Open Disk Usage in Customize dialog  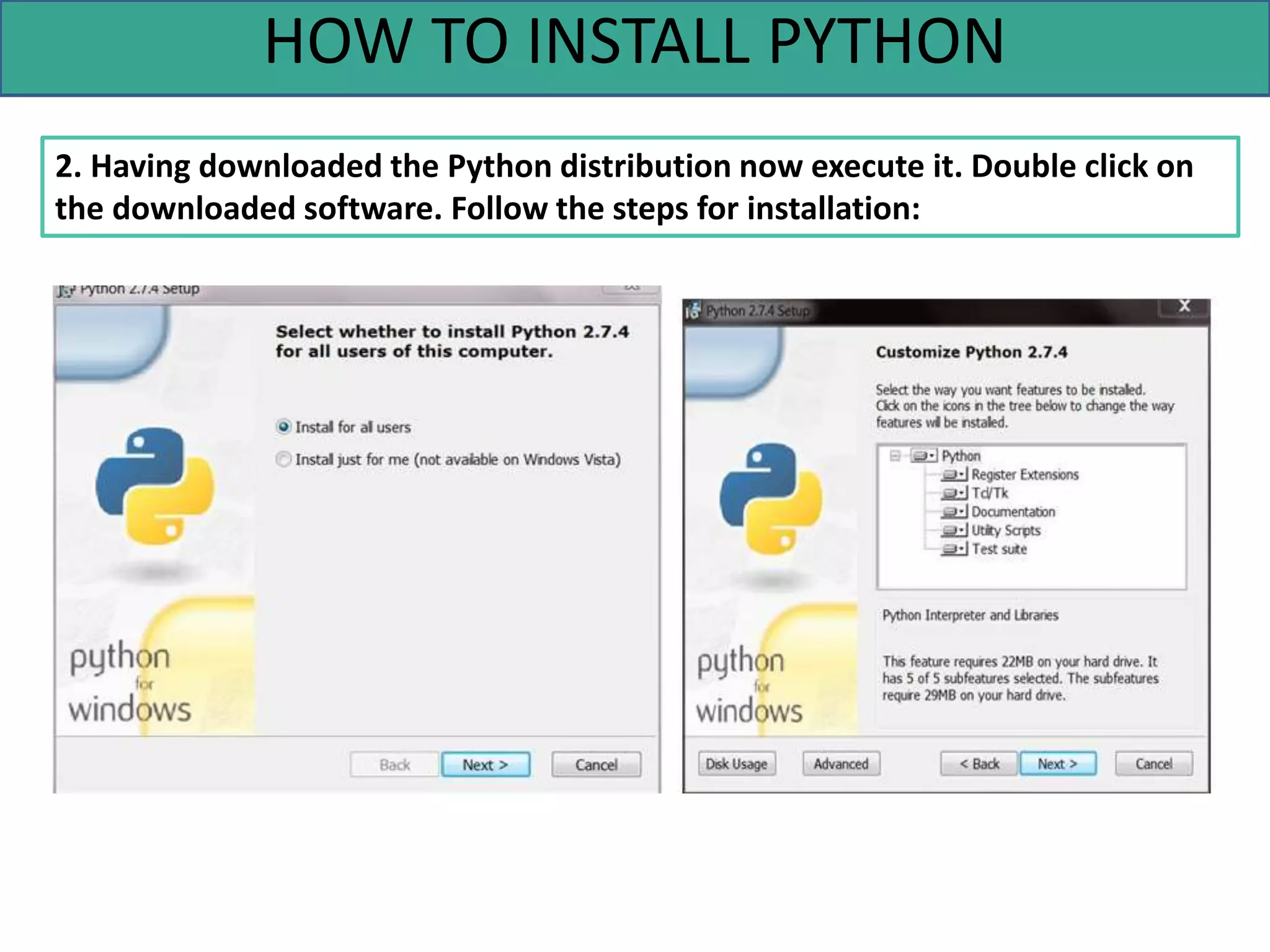(x=736, y=764)
